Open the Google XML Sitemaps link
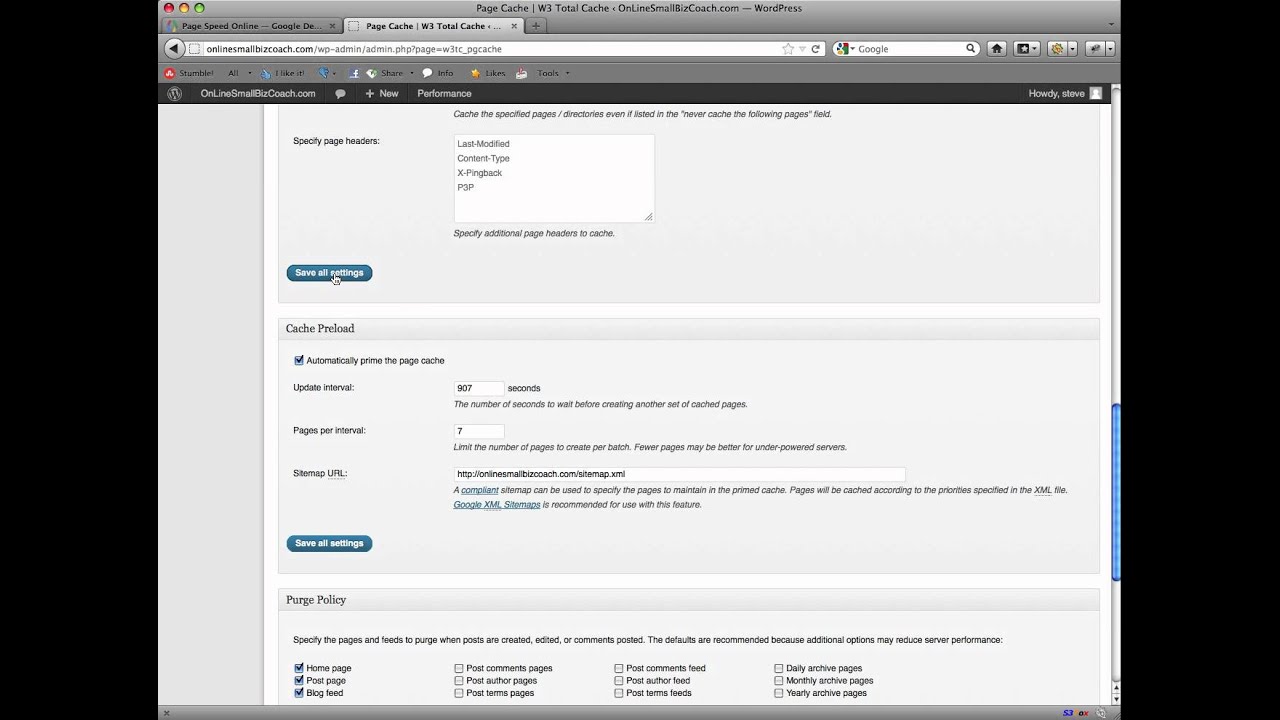The image size is (1280, 720). pyautogui.click(x=497, y=505)
